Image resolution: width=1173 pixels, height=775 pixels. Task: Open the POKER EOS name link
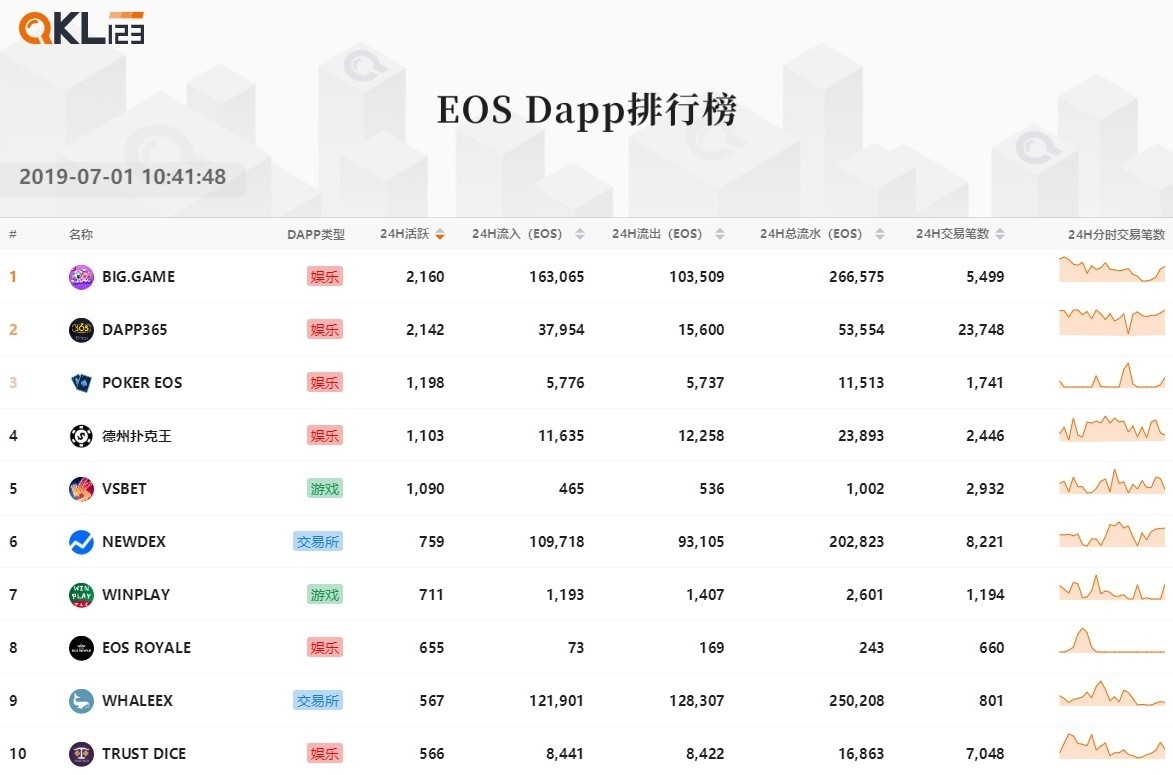click(142, 383)
